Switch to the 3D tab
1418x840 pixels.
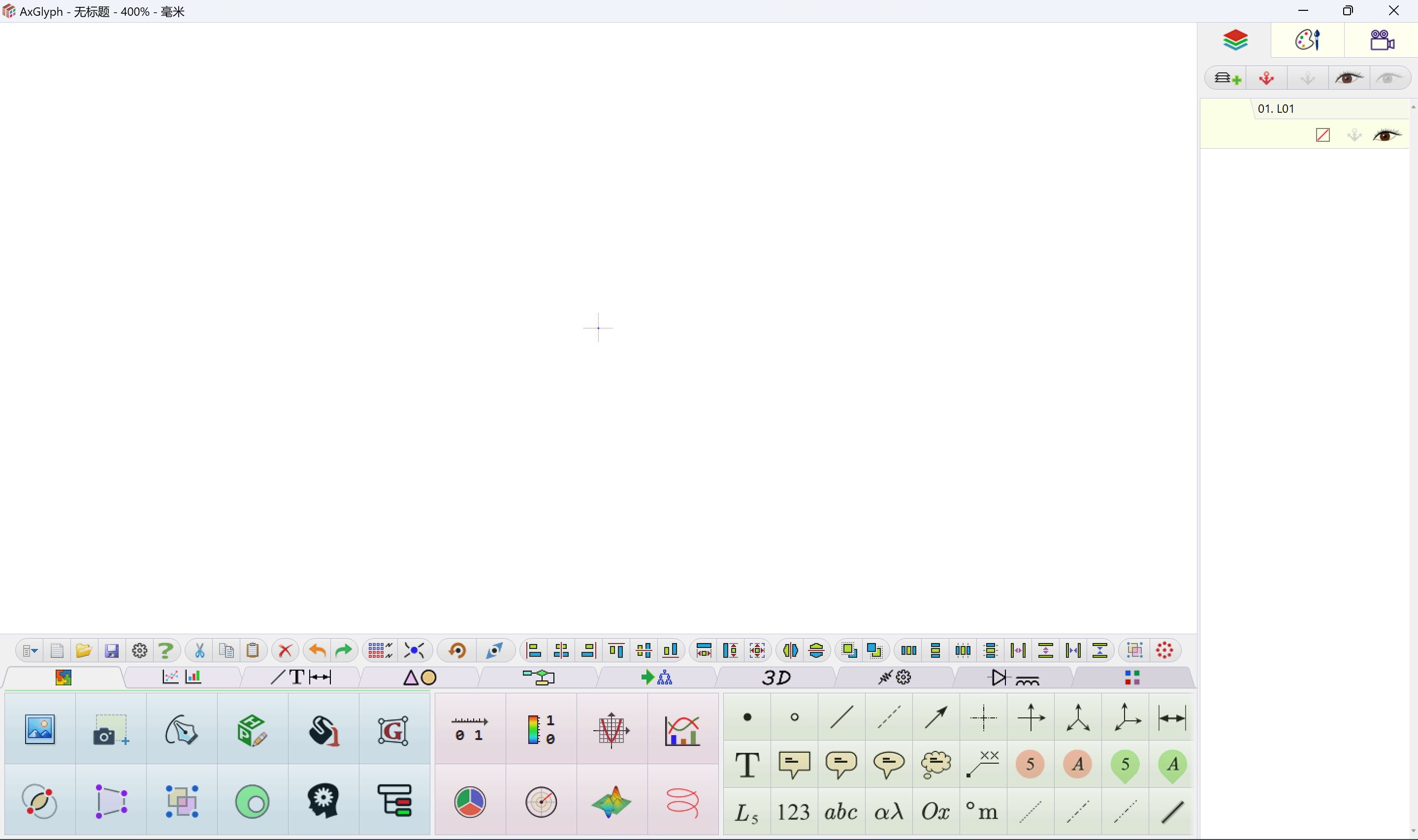tap(776, 677)
